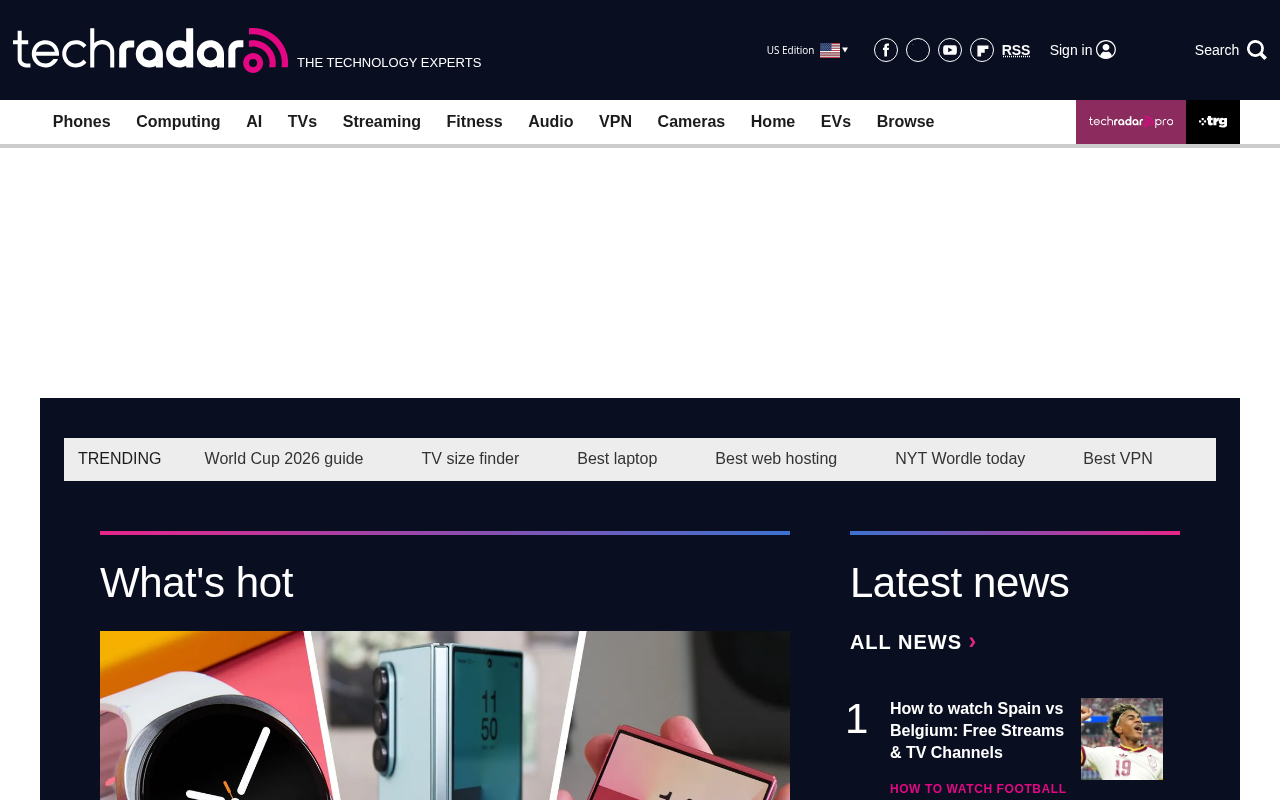
Task: Click the Sign in user profile icon
Action: click(x=1106, y=50)
